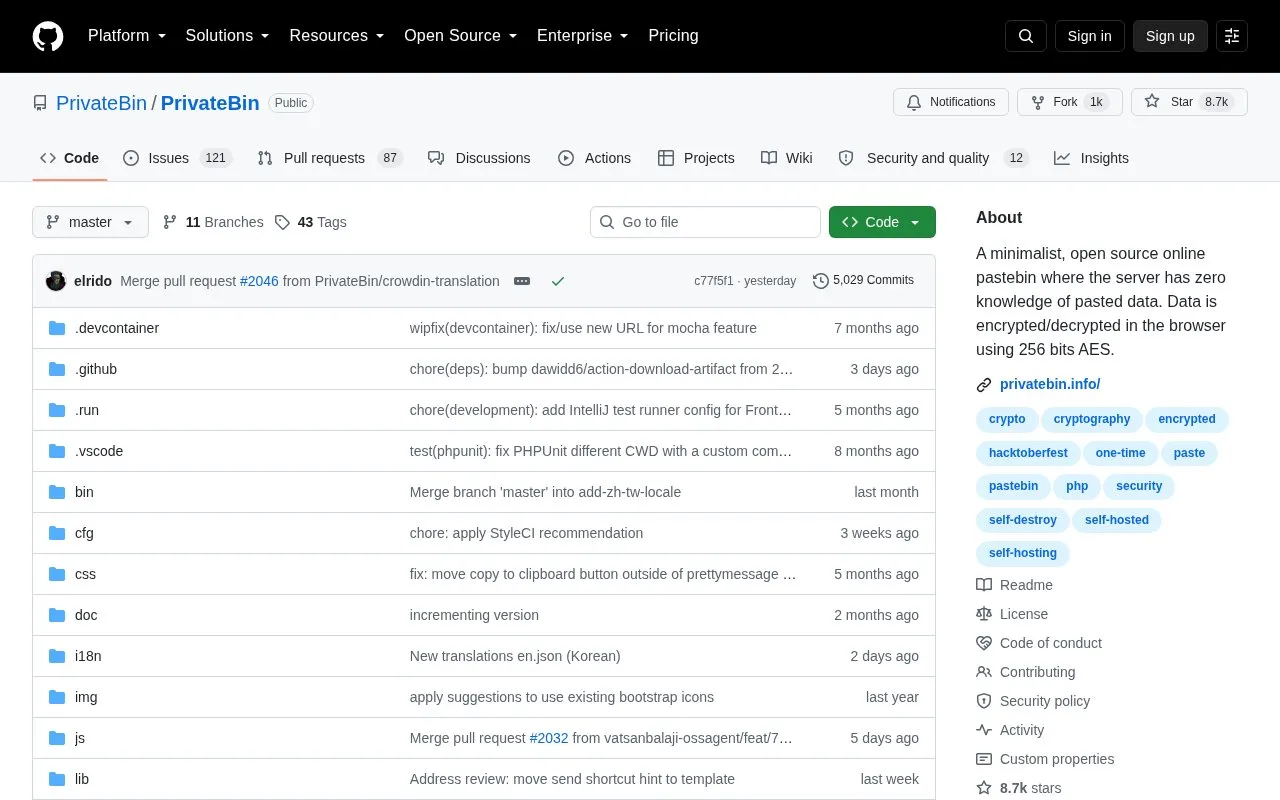Open the GitHub logo home link
This screenshot has height=800, width=1280.
(48, 36)
